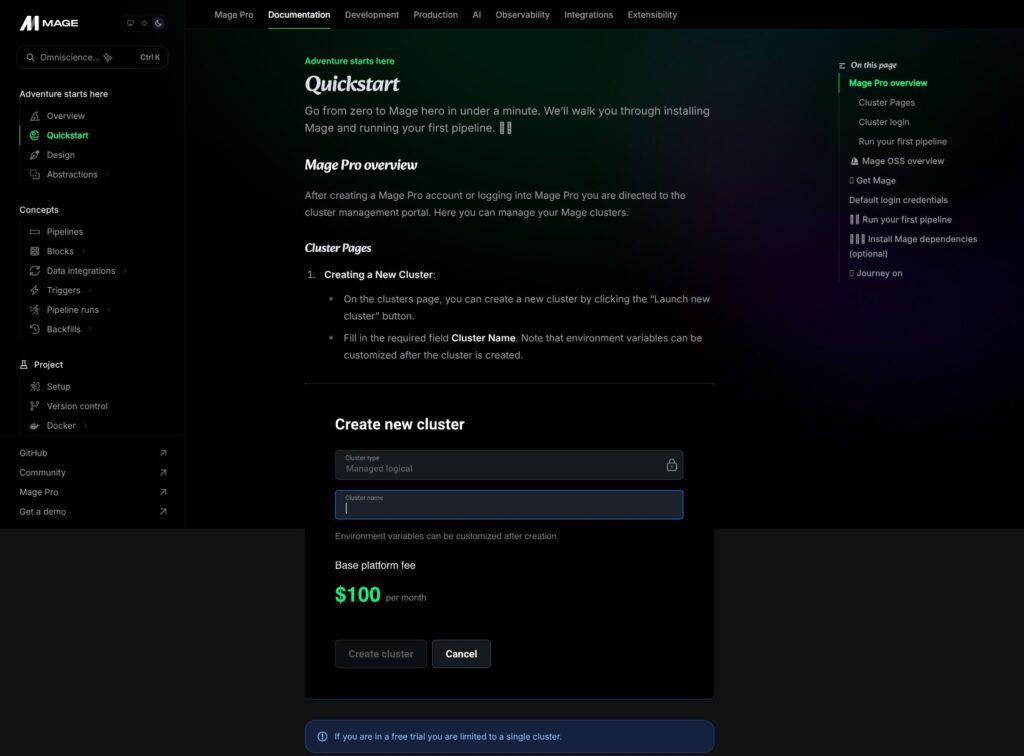Viewport: 1024px width, 756px height.
Task: Expand the Pipeline runs chevron
Action: click(108, 310)
